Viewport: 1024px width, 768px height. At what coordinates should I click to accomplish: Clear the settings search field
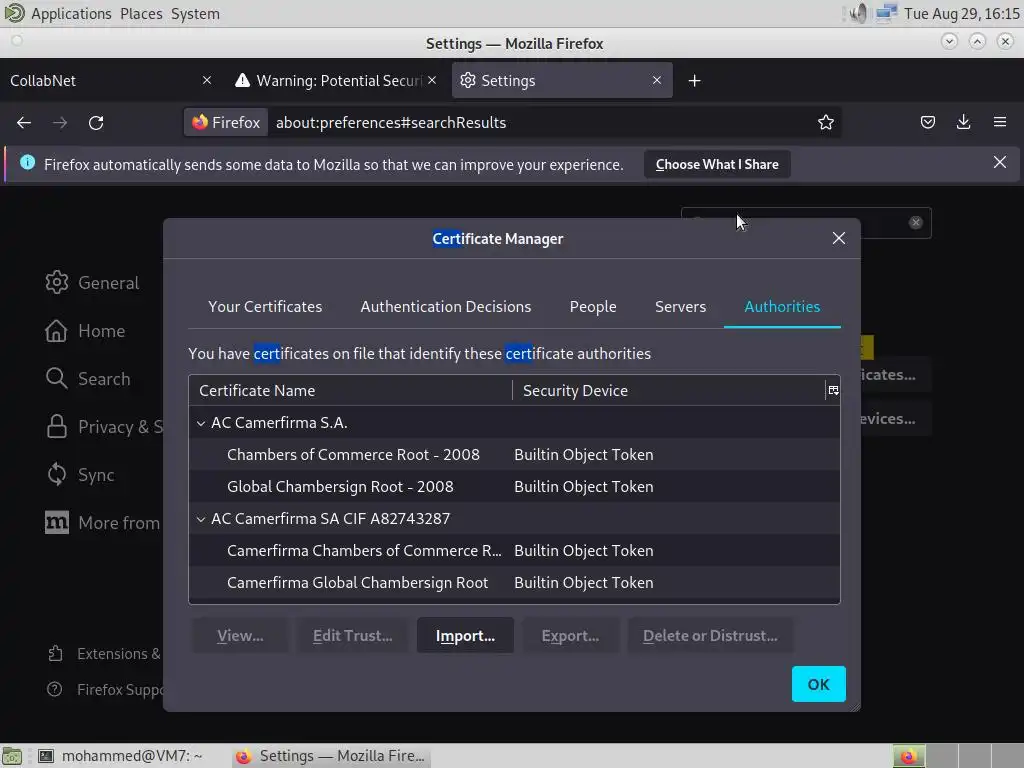[915, 223]
